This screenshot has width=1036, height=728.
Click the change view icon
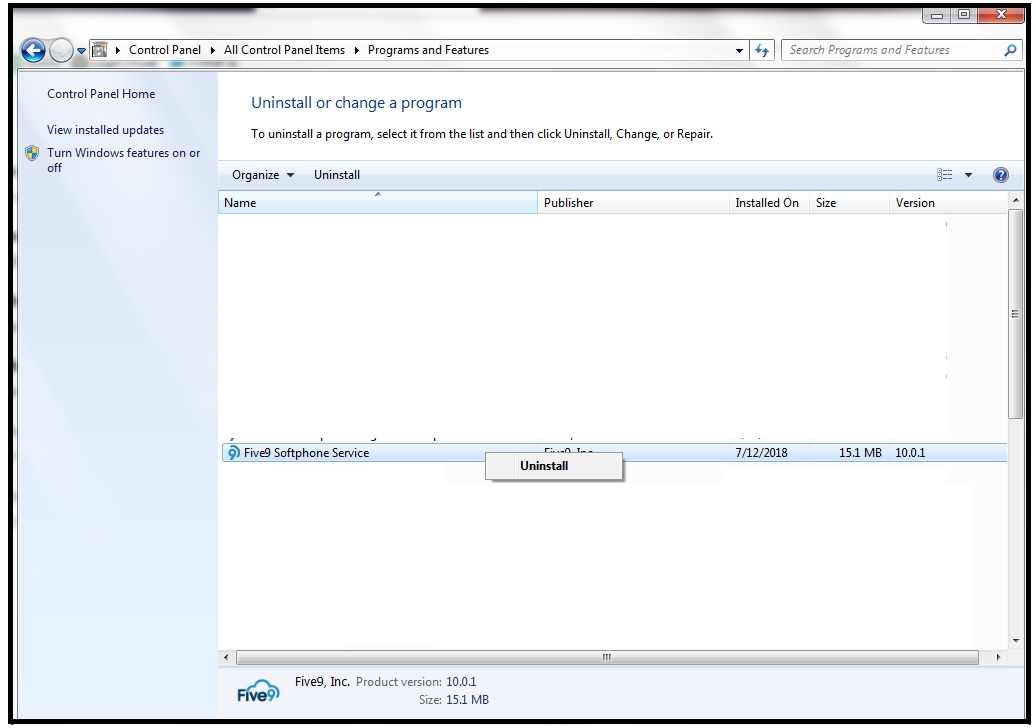tap(944, 175)
